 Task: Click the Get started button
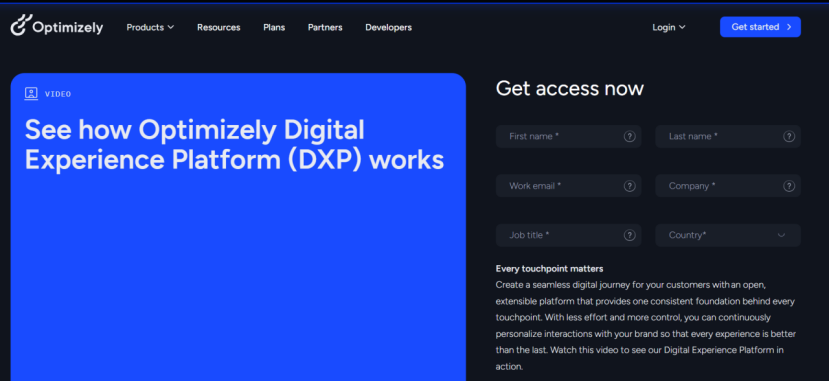760,27
